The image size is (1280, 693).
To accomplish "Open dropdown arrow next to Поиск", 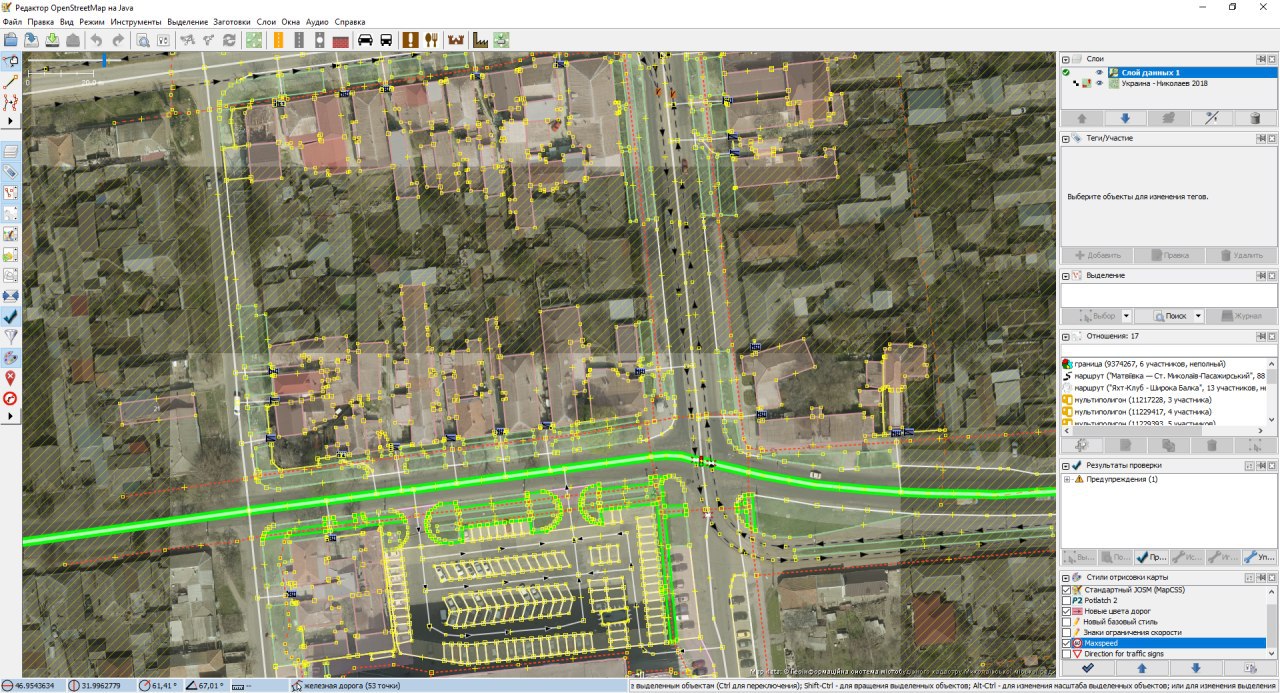I will 1198,316.
